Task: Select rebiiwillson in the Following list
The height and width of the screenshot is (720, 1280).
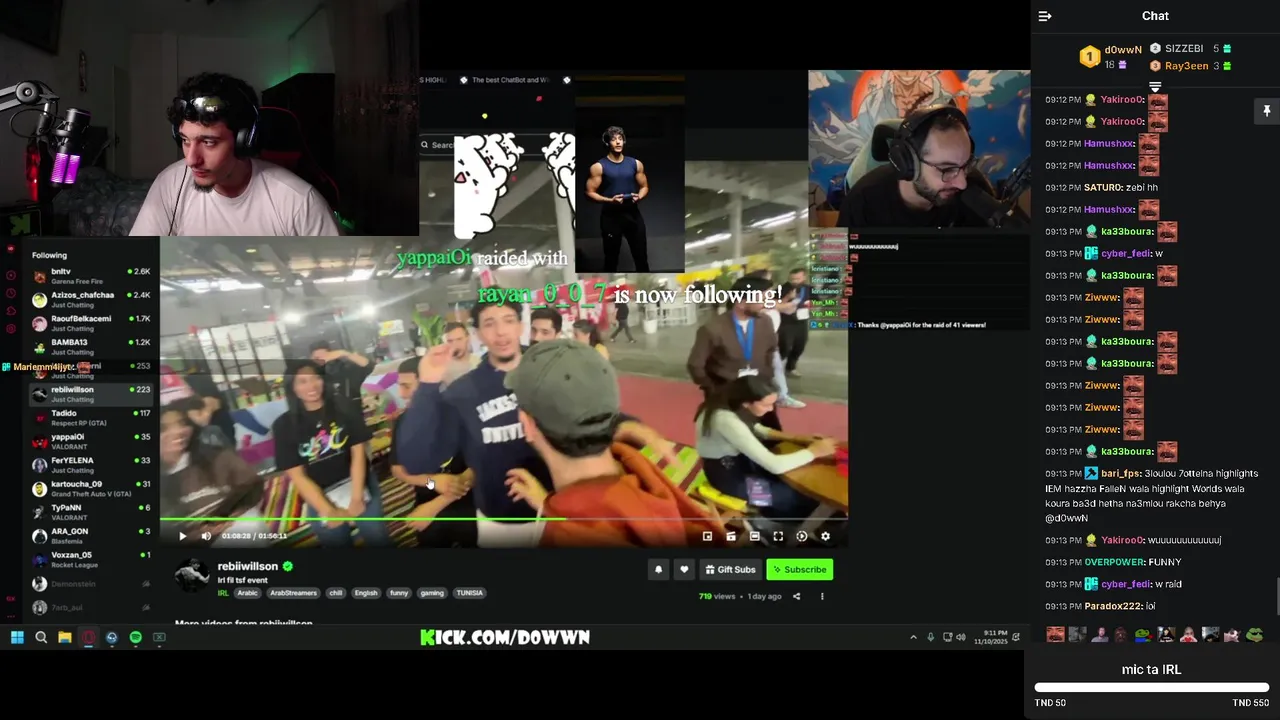Action: 90,394
